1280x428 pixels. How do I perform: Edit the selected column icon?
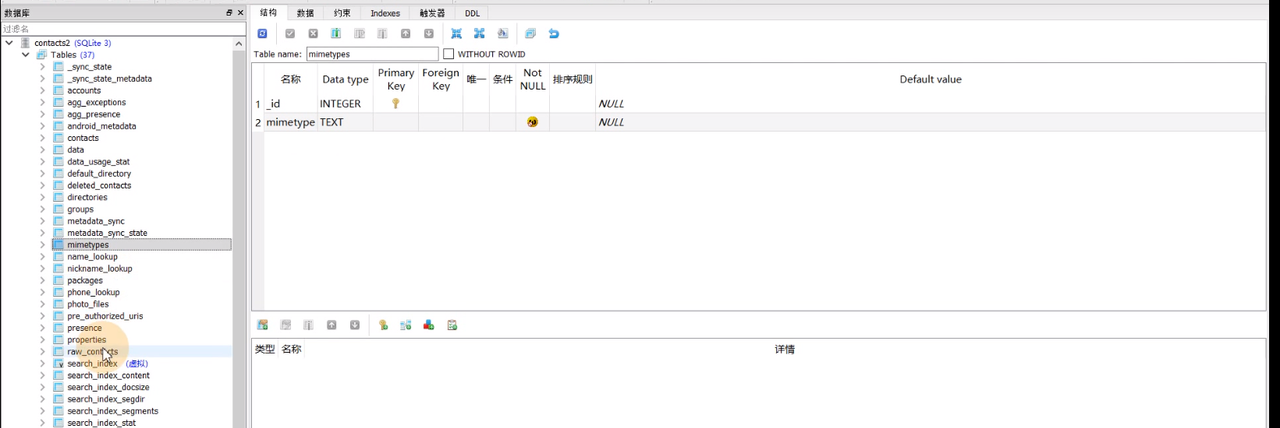pyautogui.click(x=359, y=33)
